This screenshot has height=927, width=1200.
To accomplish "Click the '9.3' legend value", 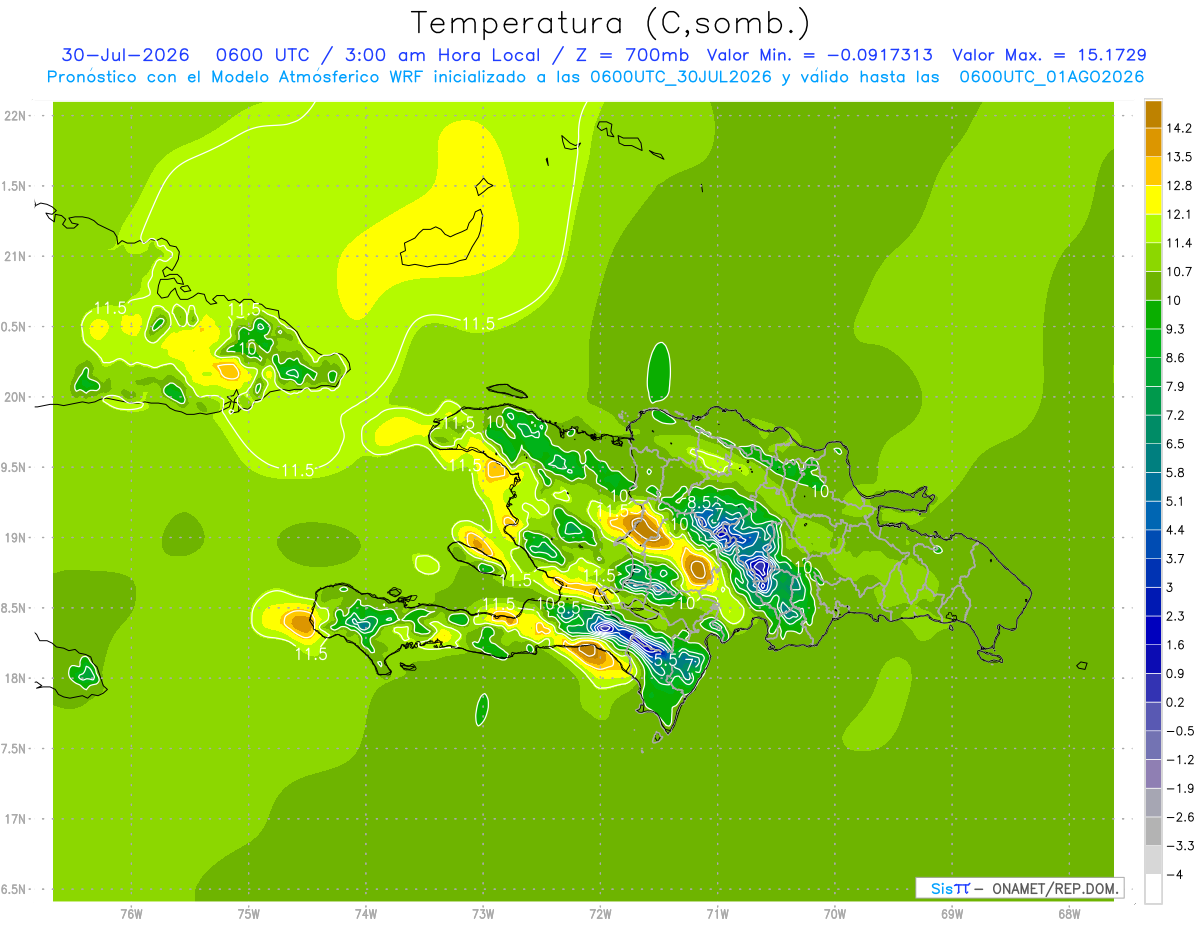I will click(x=1177, y=329).
